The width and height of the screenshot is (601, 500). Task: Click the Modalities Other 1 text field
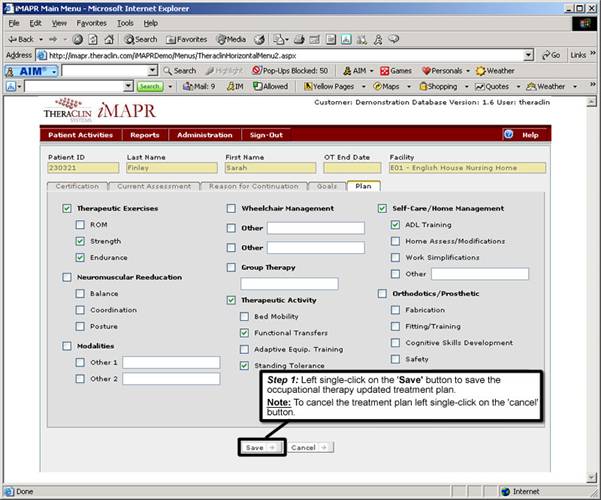[171, 362]
